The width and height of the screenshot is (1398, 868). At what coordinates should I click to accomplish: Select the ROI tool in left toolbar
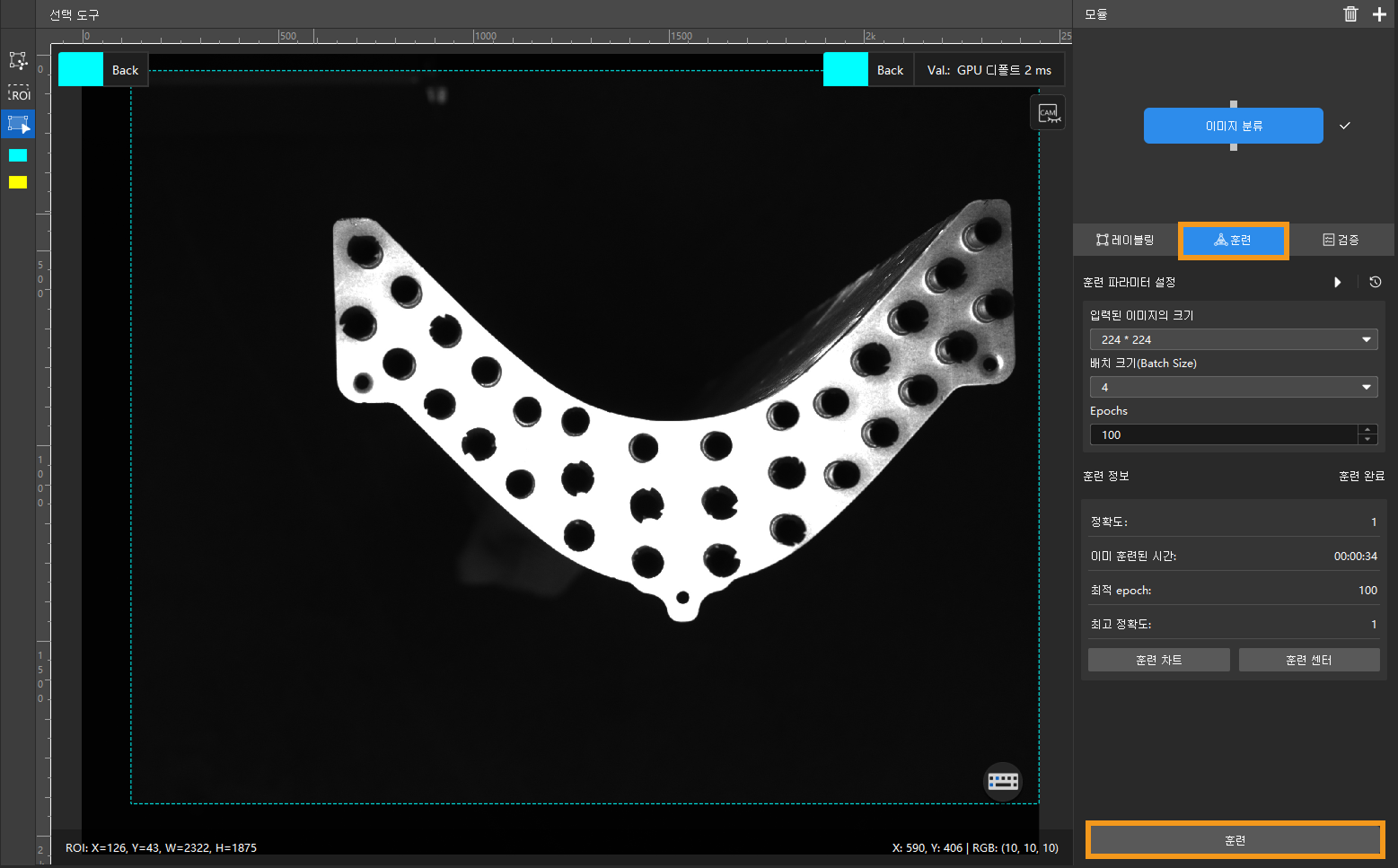pyautogui.click(x=19, y=94)
